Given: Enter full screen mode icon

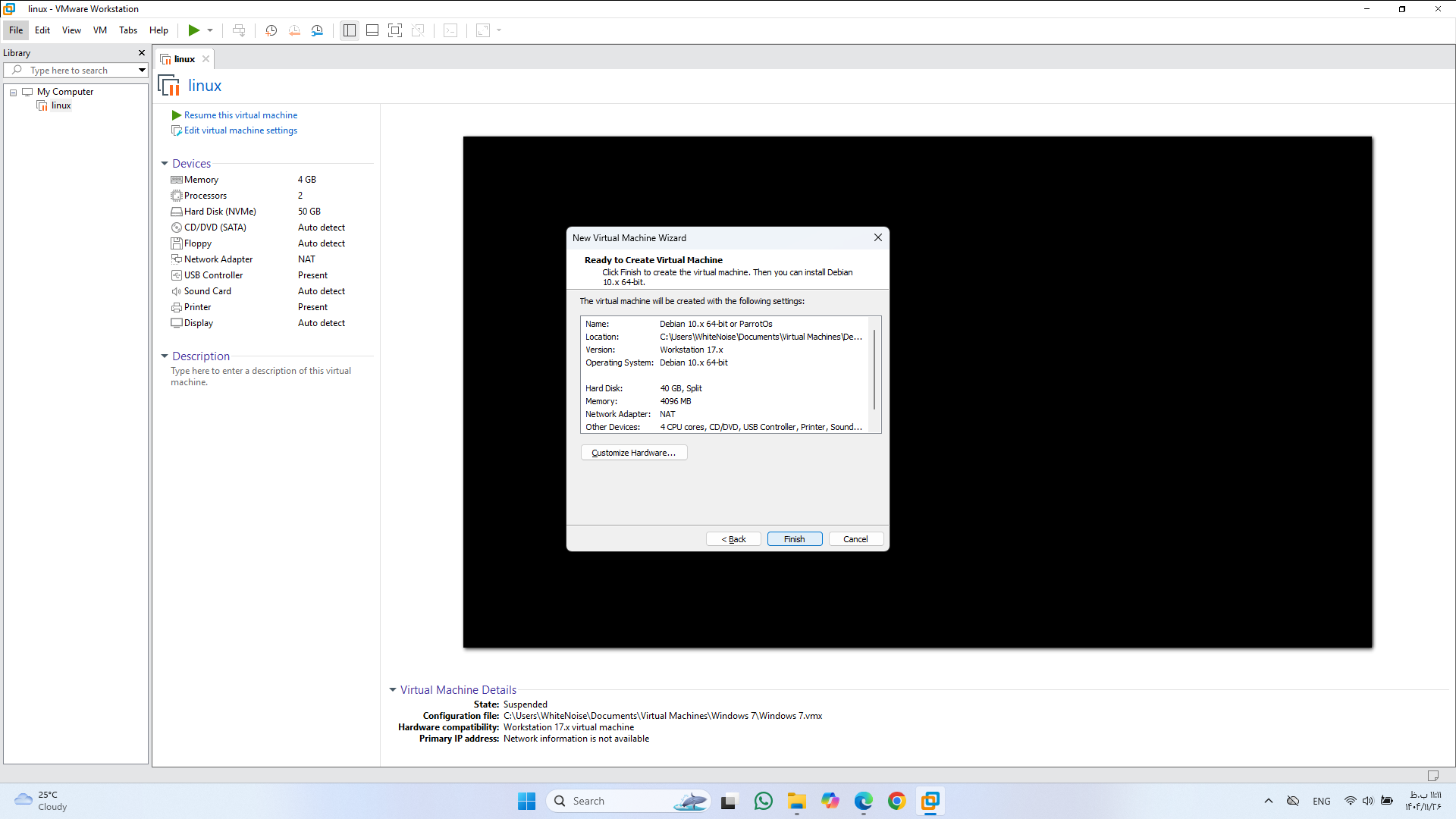Looking at the screenshot, I should (x=395, y=30).
